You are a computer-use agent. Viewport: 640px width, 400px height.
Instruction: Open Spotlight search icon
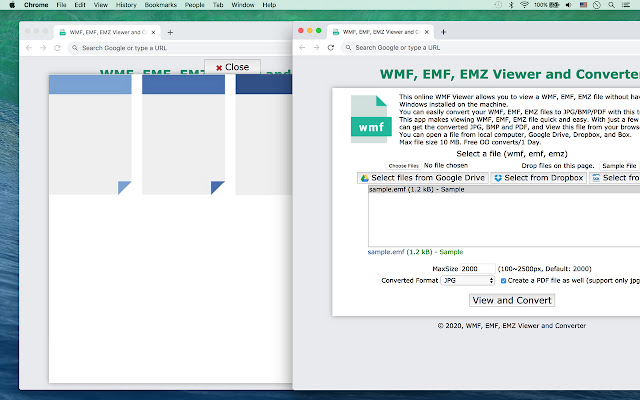[611, 5]
